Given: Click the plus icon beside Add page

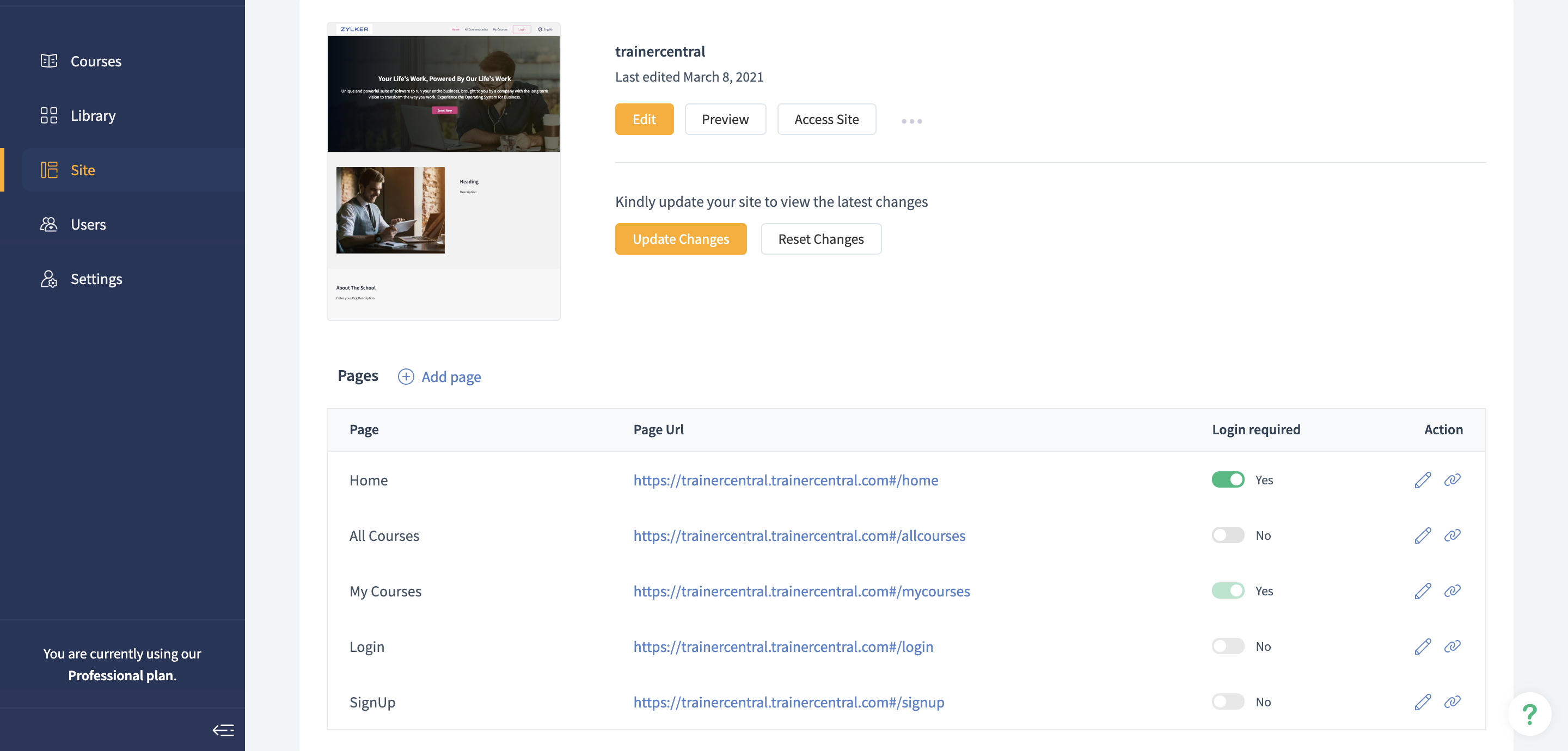Looking at the screenshot, I should pyautogui.click(x=406, y=377).
